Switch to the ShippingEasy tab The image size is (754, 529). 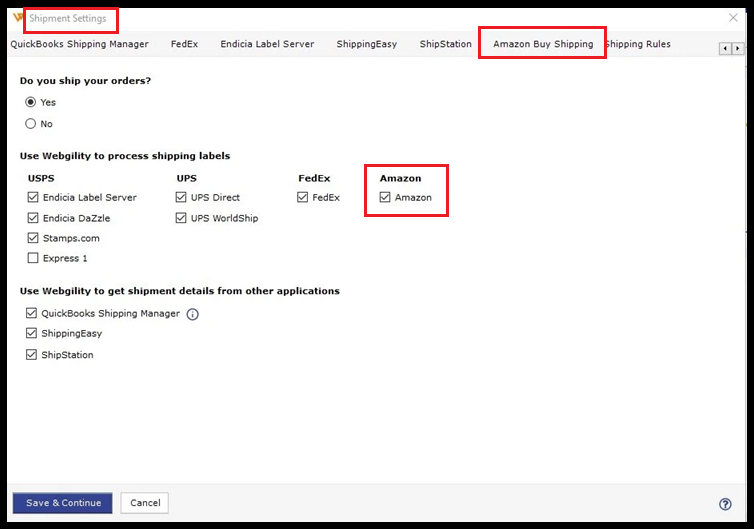tap(366, 44)
